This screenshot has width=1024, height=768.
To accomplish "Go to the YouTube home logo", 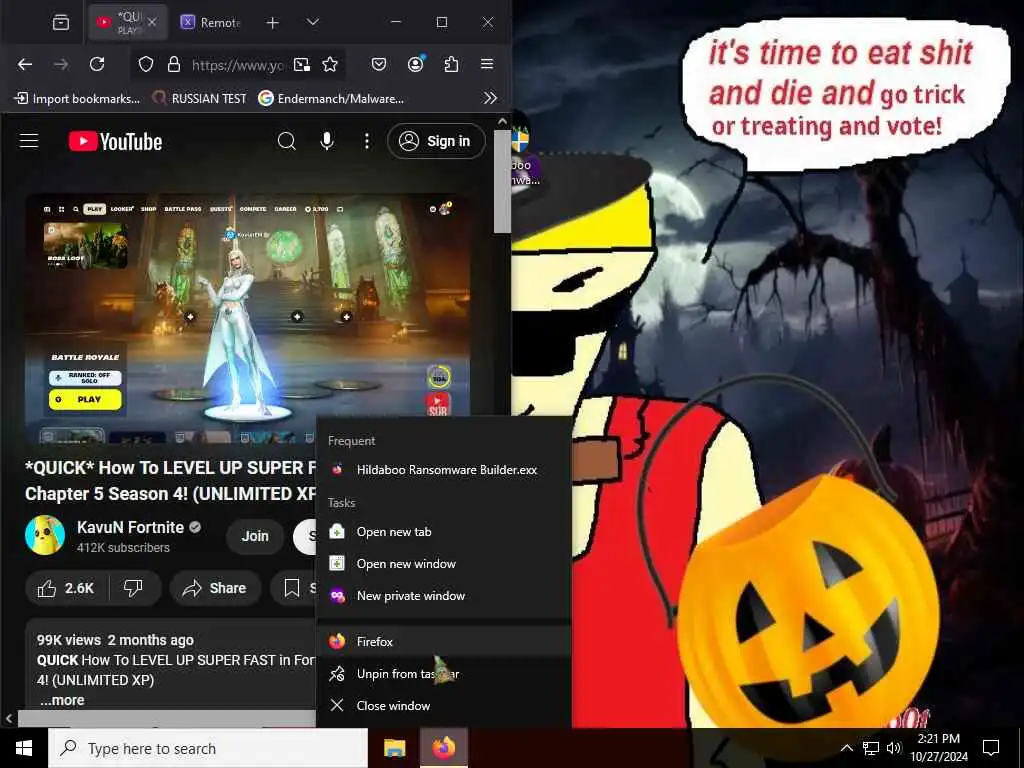I will pyautogui.click(x=116, y=142).
